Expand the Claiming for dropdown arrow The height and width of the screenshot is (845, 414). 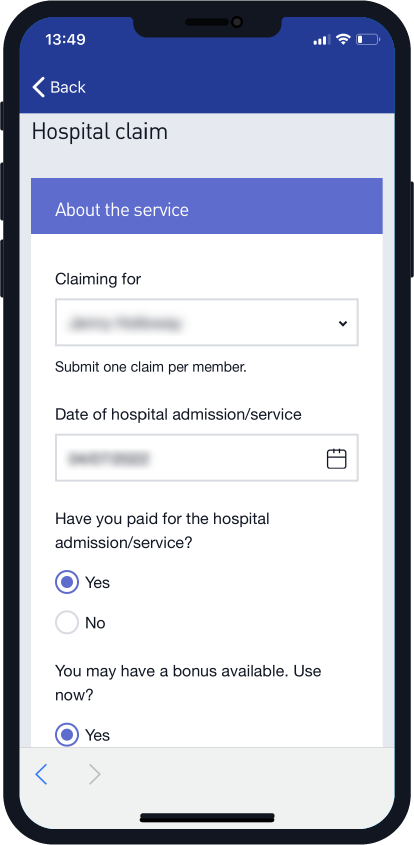[342, 323]
